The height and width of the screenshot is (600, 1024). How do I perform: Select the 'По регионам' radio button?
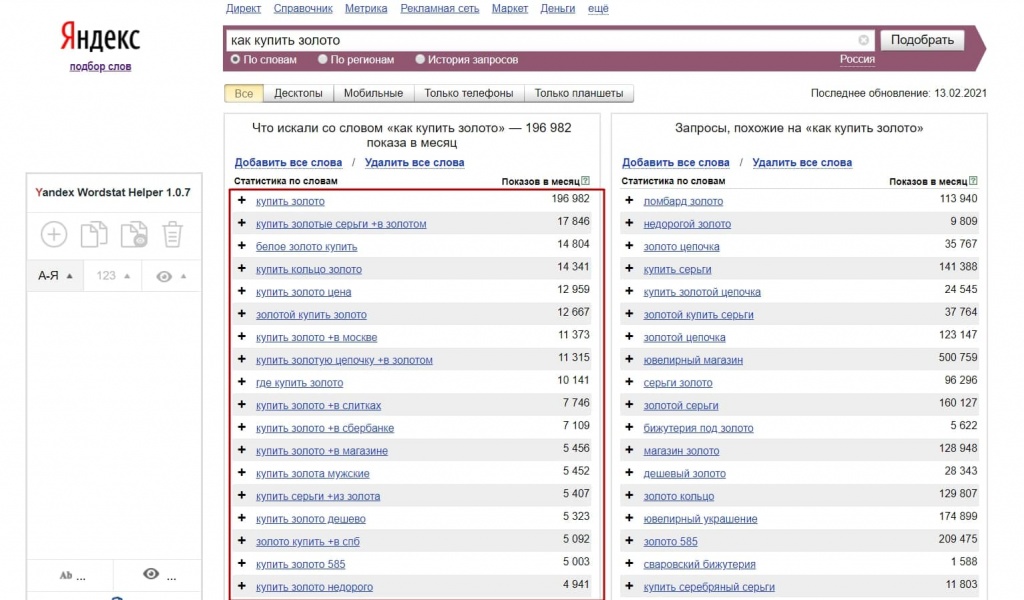coord(323,60)
